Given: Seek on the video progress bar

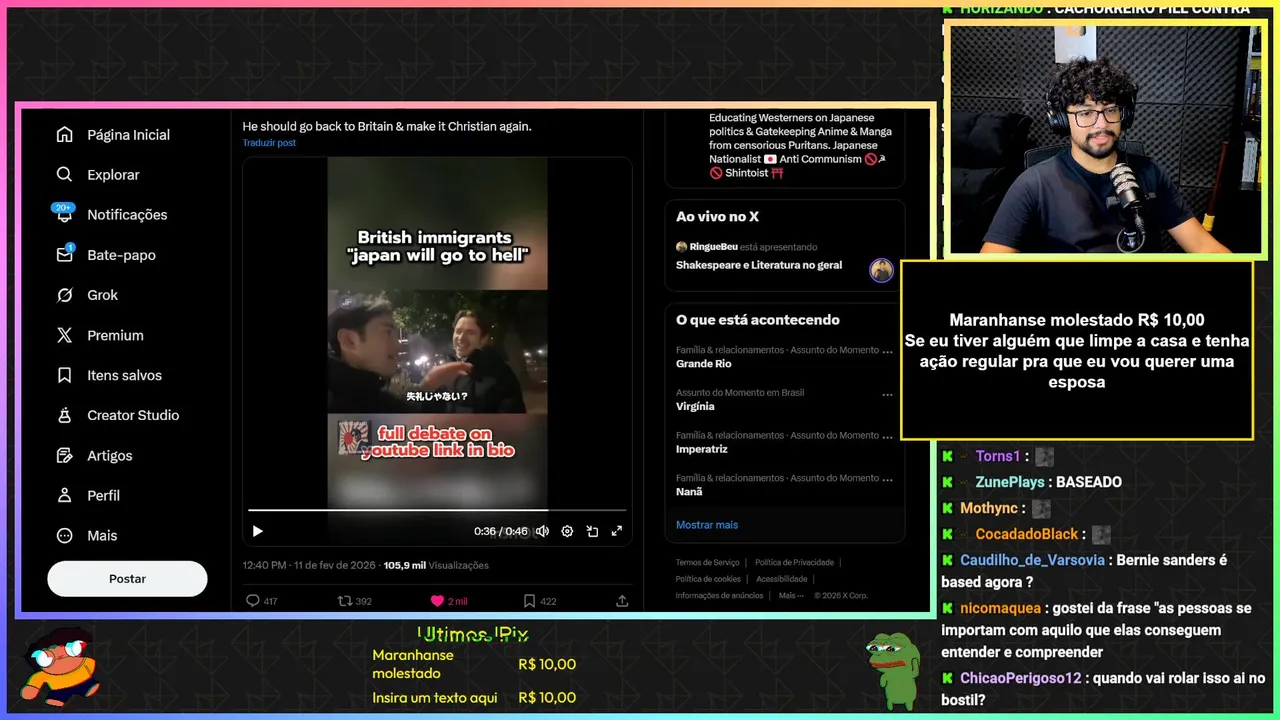Looking at the screenshot, I should point(437,510).
